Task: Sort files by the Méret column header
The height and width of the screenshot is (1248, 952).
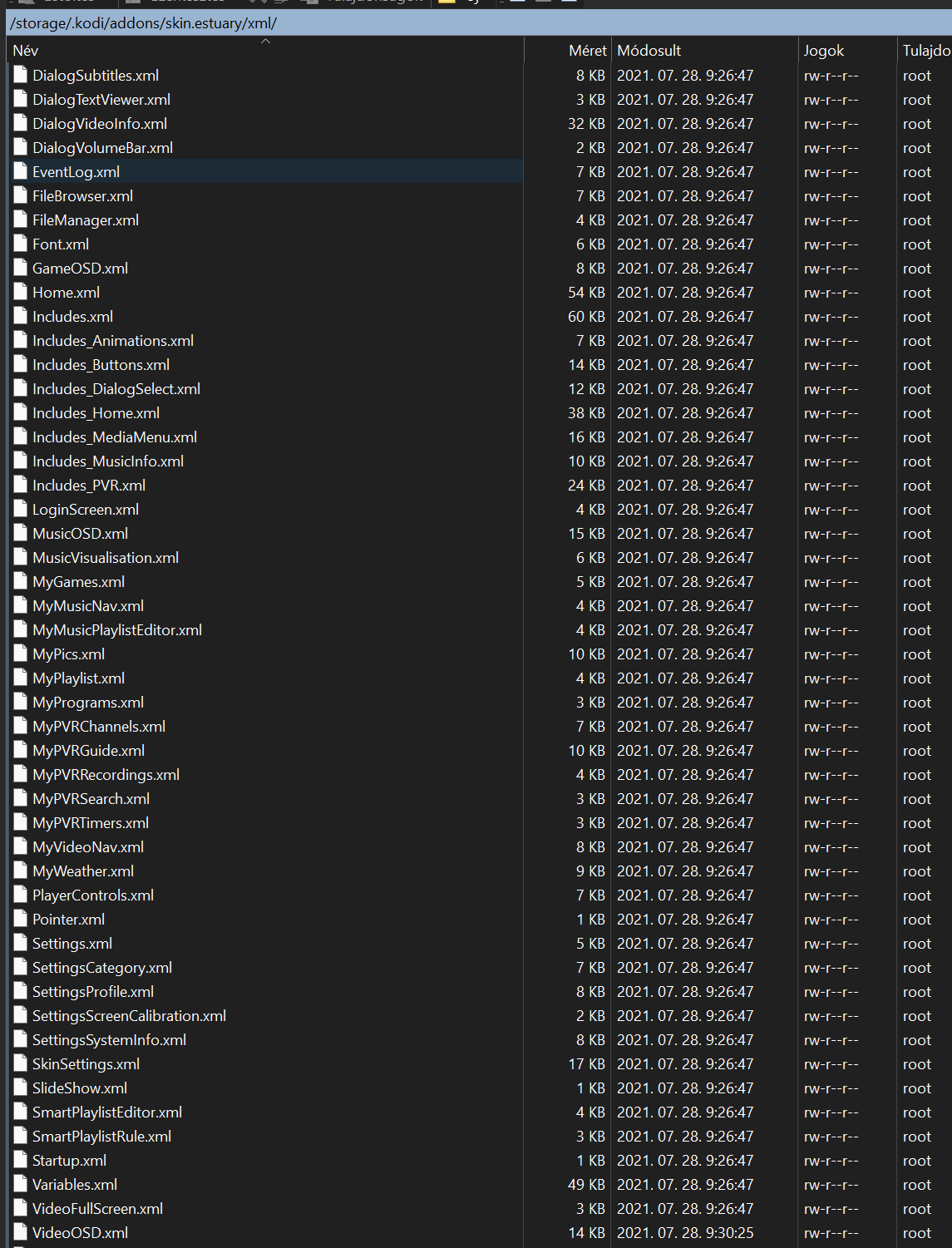Action: (x=568, y=50)
